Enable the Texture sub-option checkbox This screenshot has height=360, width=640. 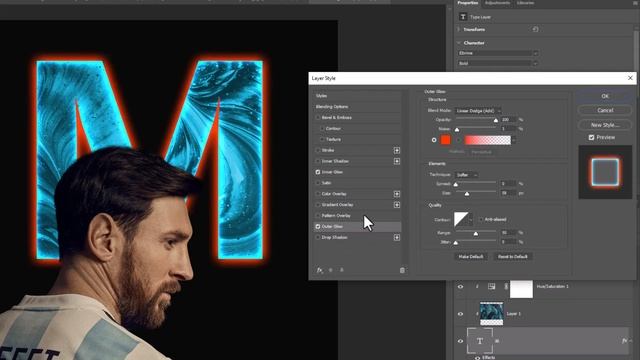pyautogui.click(x=322, y=140)
